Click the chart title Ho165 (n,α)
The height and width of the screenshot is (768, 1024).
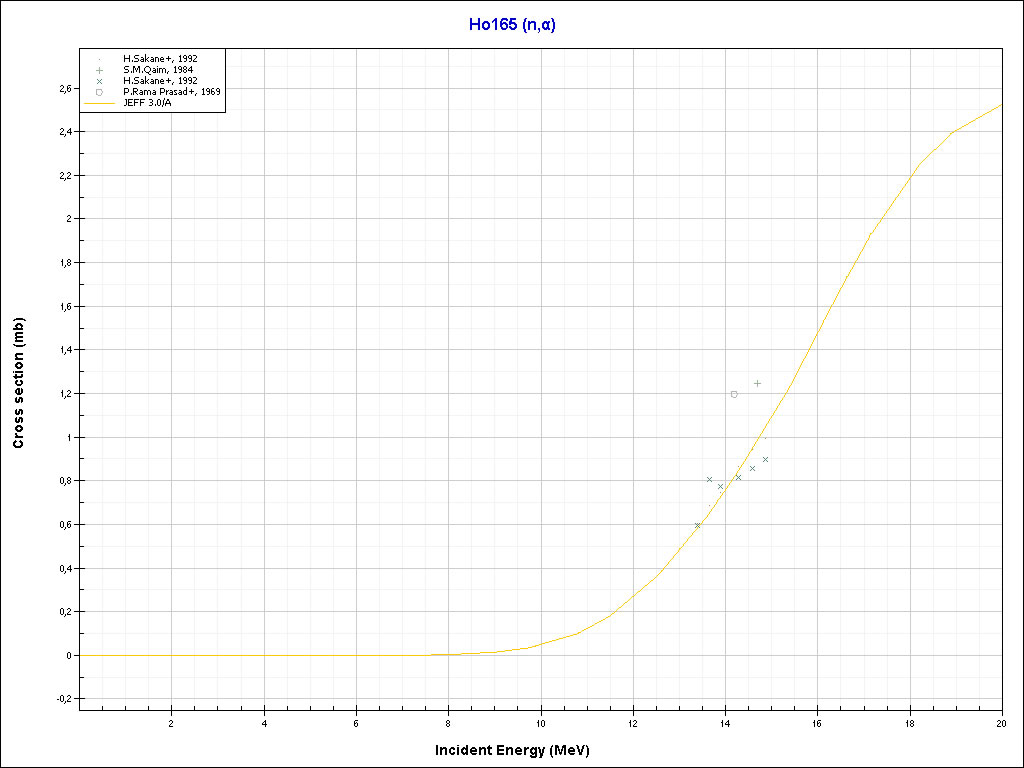coord(512,25)
